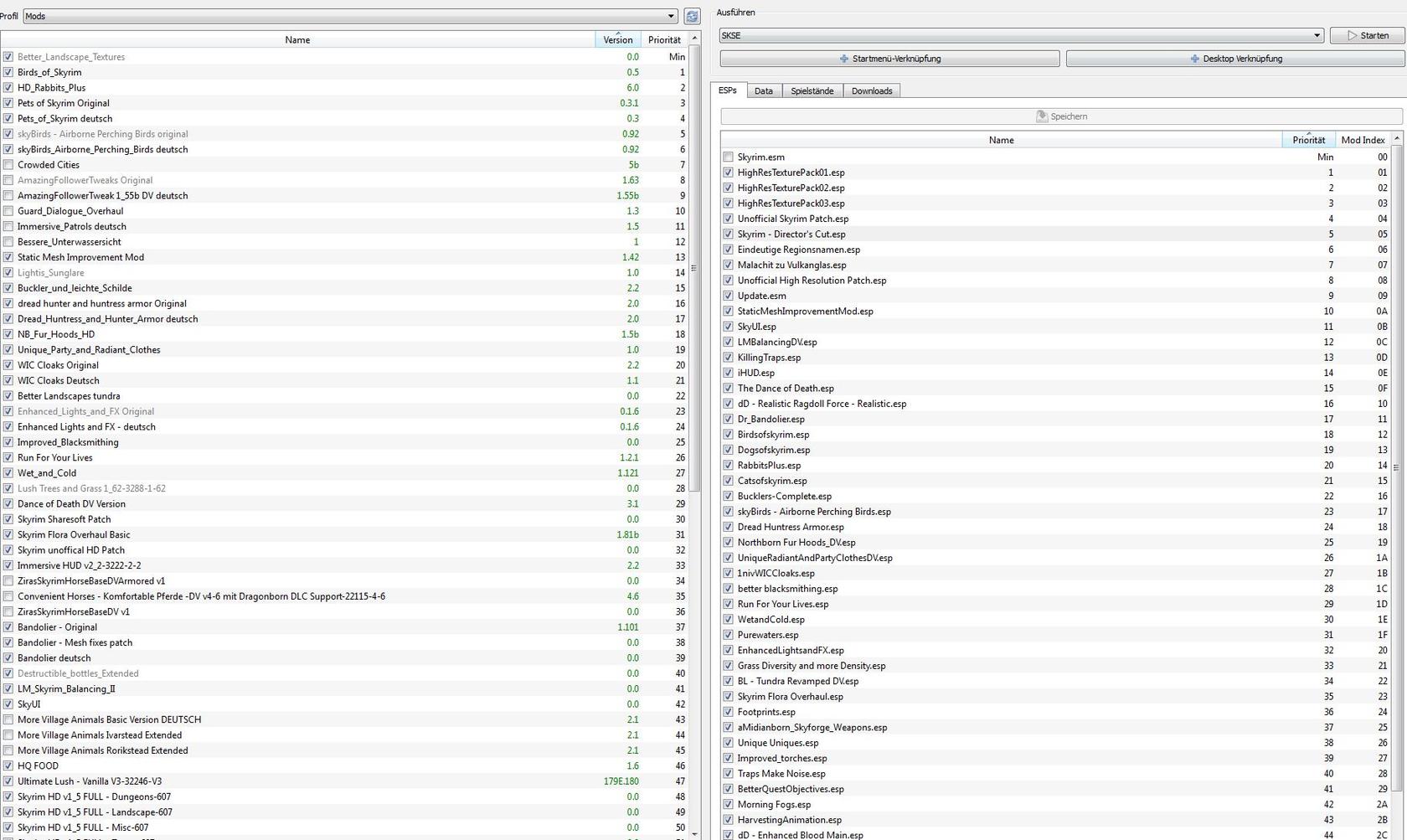1407x840 pixels.
Task: Open the Downloads tab
Action: [x=871, y=90]
